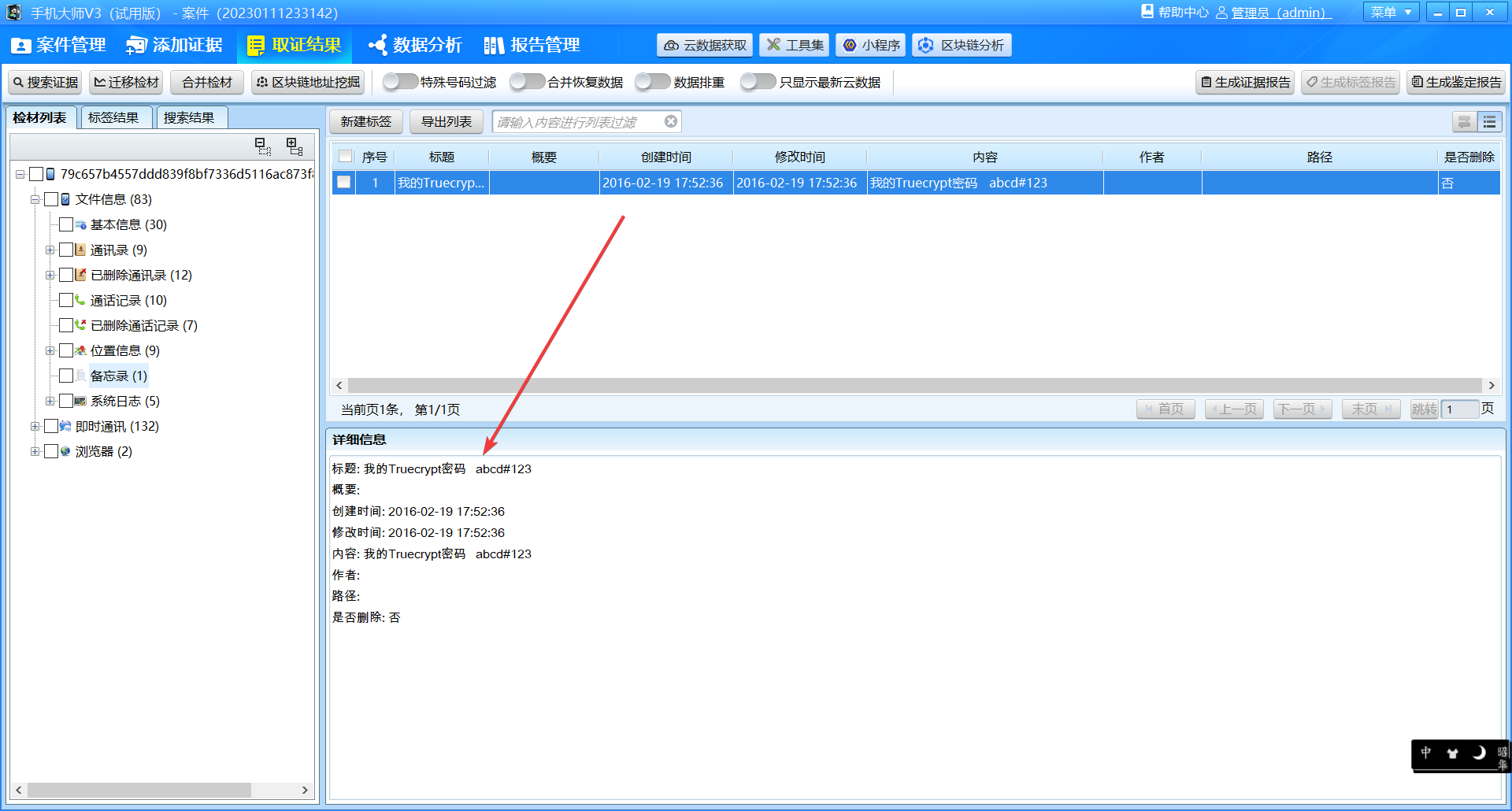Click the expand-all tree icon
The image size is (1512, 811).
[x=295, y=146]
